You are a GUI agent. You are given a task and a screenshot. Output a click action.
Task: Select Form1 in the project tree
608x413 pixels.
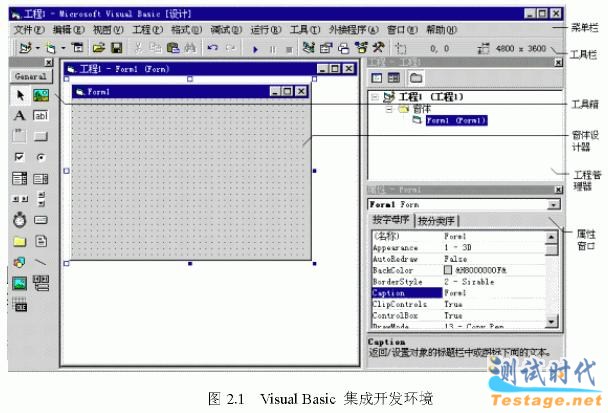[x=455, y=120]
